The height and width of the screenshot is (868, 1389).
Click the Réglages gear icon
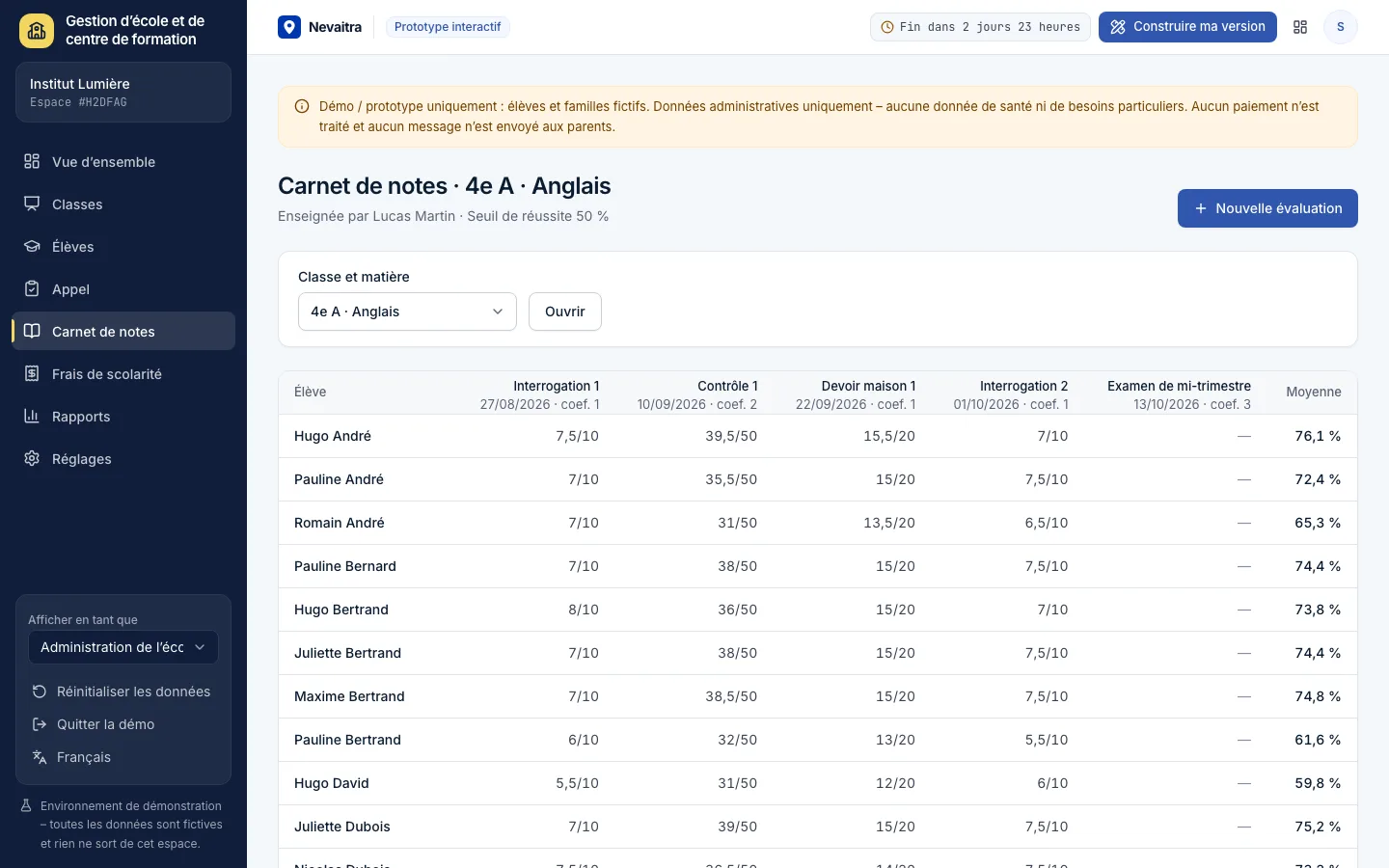point(32,458)
